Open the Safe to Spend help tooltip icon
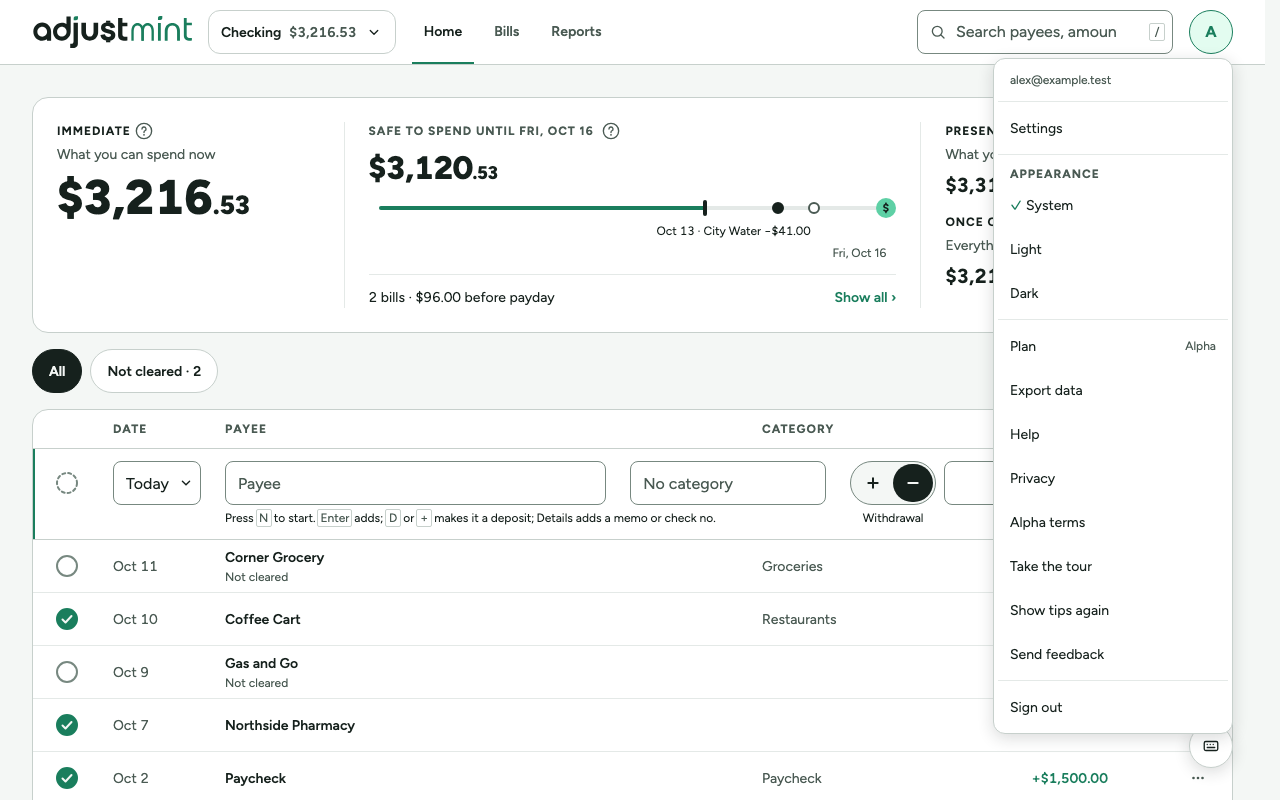The height and width of the screenshot is (800, 1280). pos(611,131)
